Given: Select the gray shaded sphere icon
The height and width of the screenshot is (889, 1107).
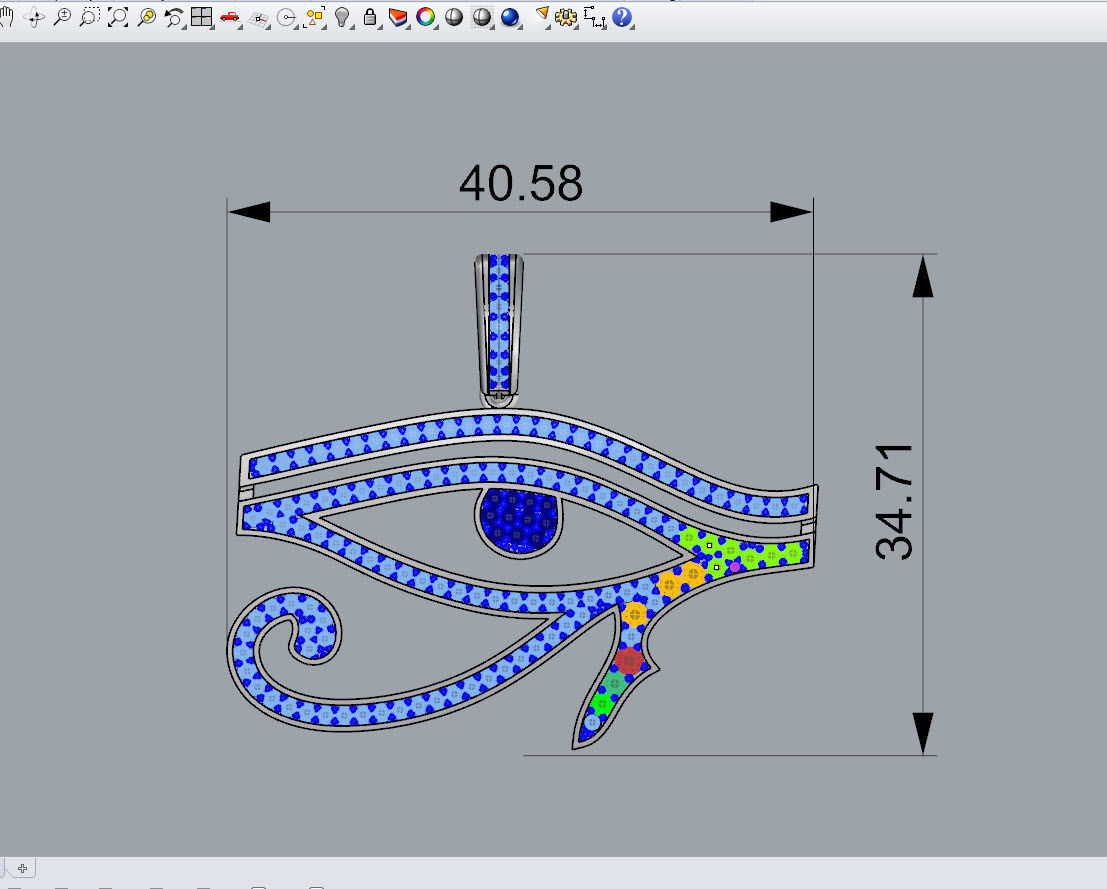Looking at the screenshot, I should [454, 17].
